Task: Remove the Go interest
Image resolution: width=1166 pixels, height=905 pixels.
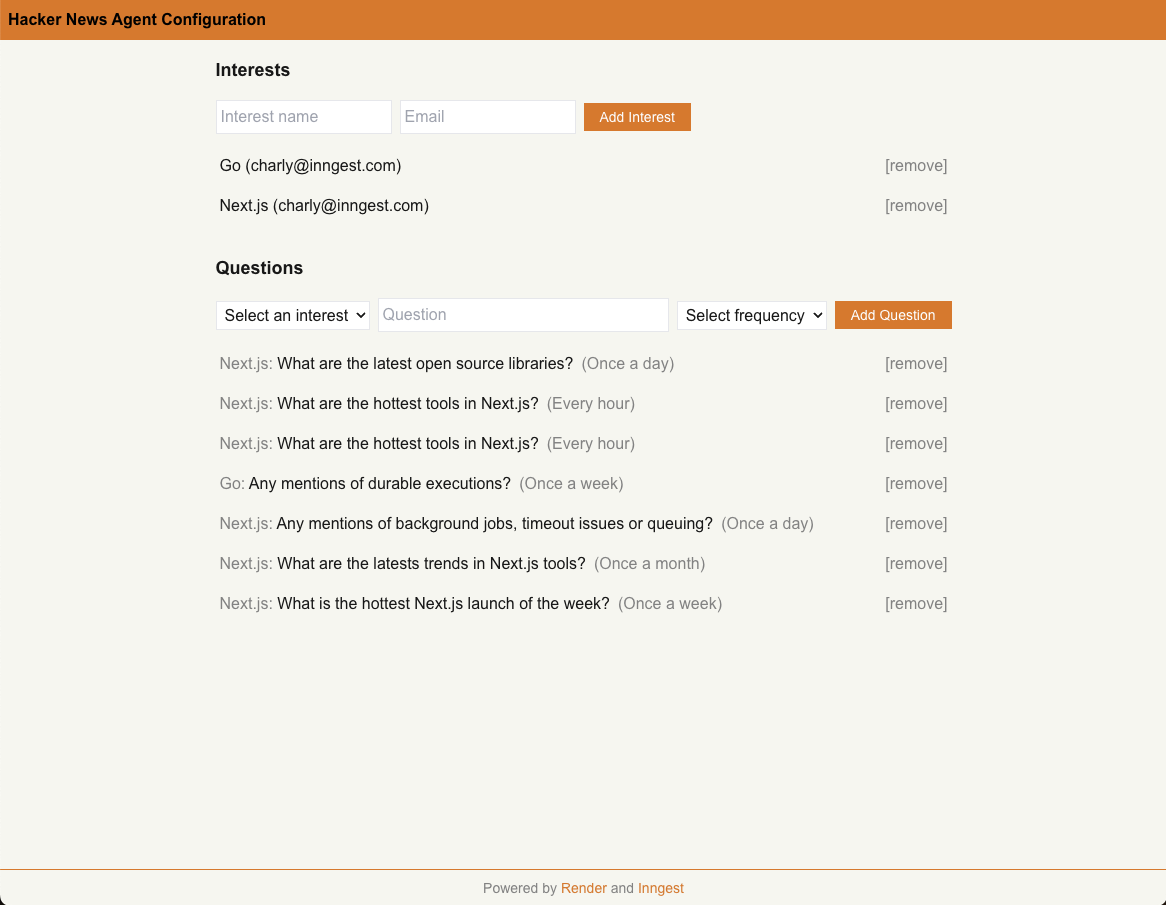Action: tap(916, 166)
